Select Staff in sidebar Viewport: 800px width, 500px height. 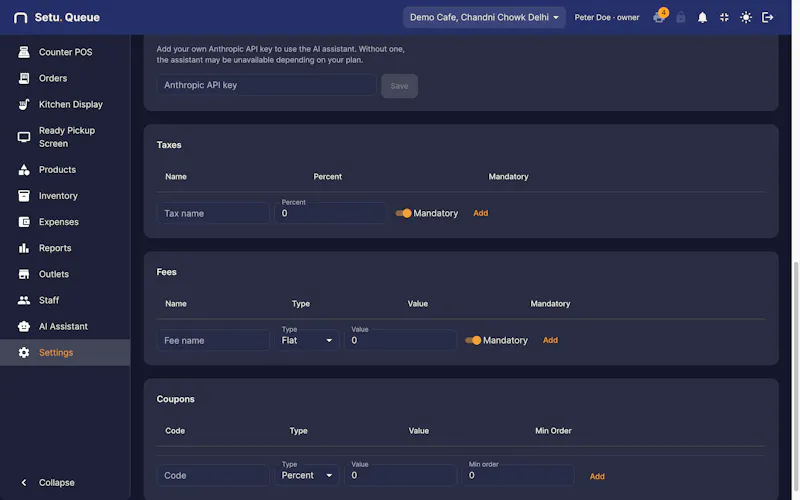pyautogui.click(x=65, y=300)
